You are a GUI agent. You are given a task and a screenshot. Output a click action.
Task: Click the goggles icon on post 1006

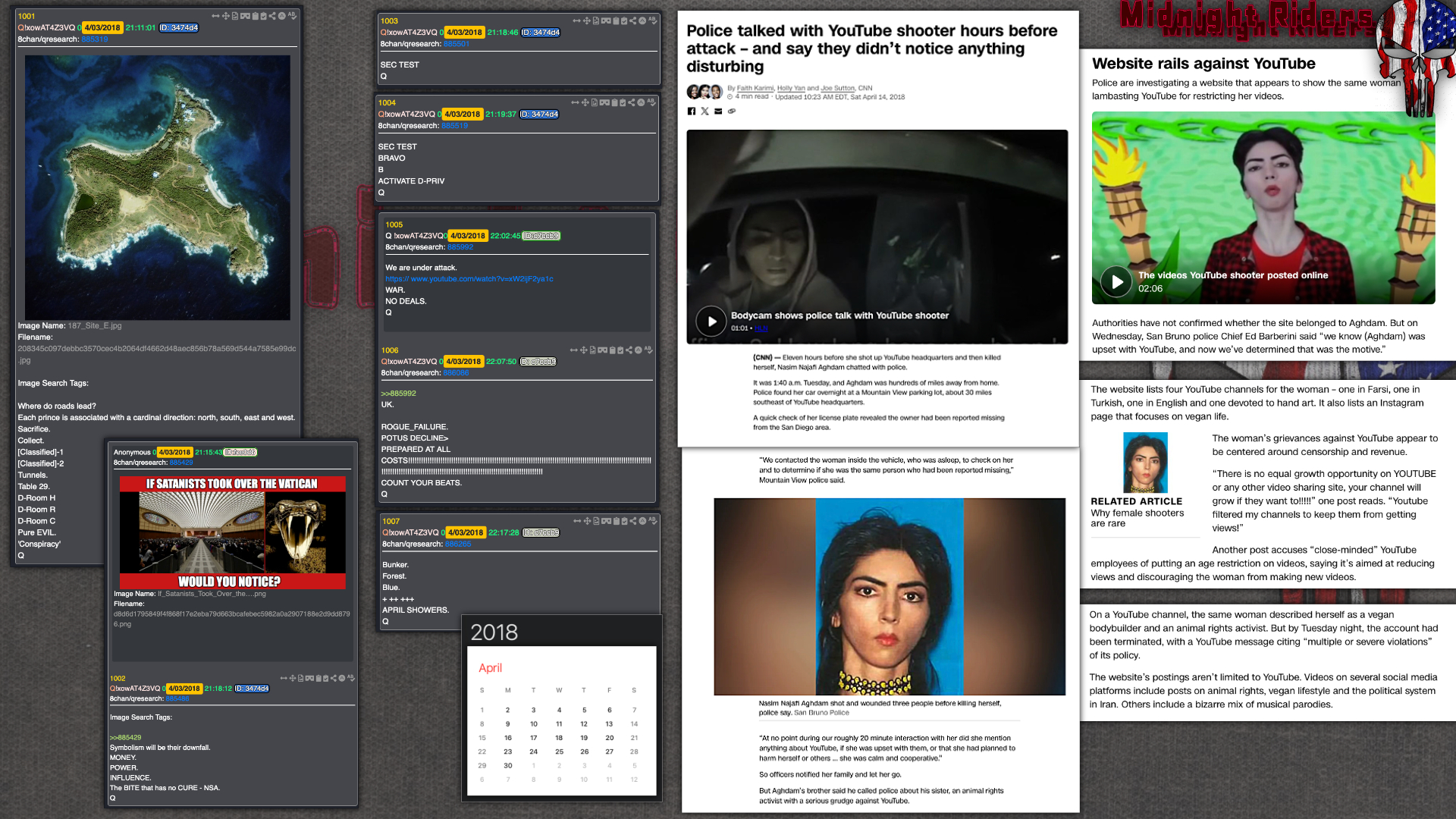point(603,350)
